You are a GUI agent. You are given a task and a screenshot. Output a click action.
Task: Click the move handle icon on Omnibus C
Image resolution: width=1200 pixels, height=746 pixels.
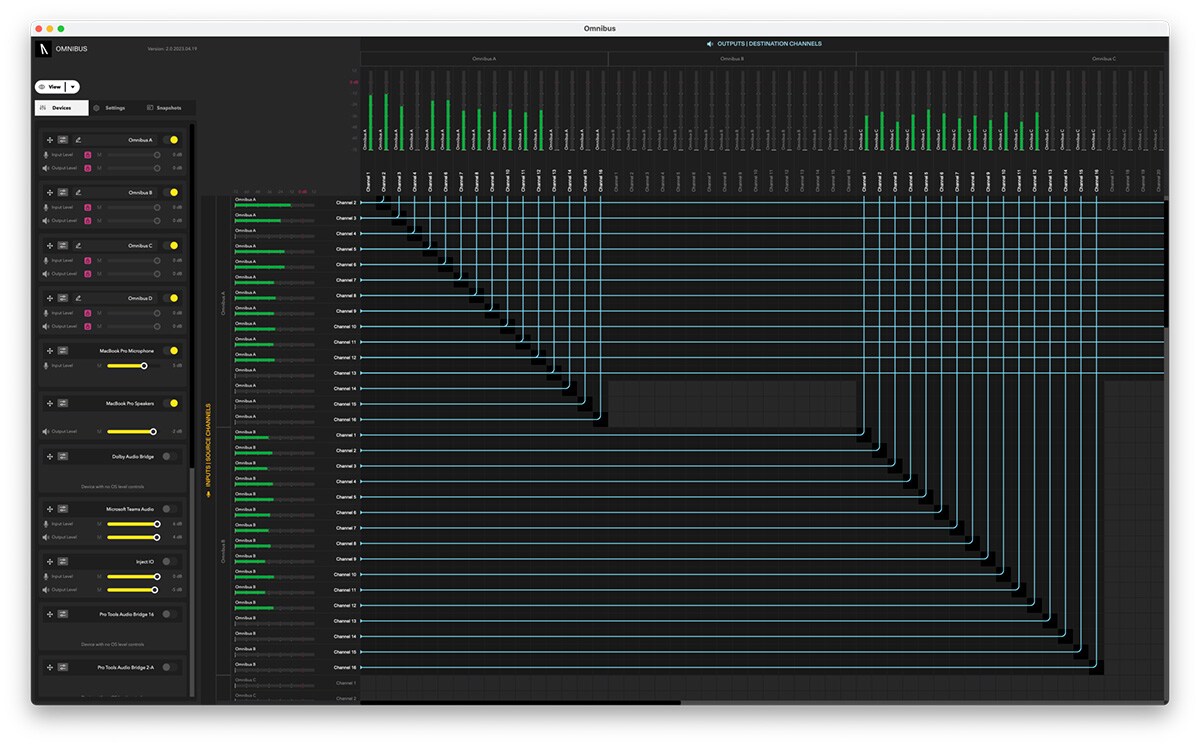(x=49, y=245)
